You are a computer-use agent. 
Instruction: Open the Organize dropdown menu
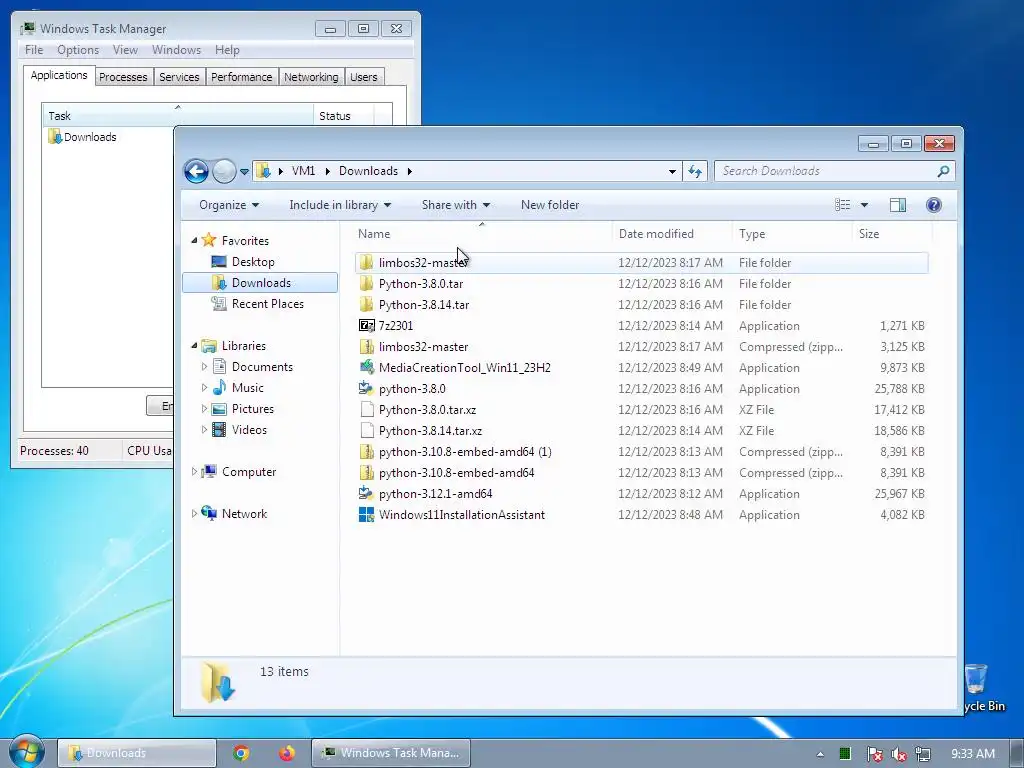229,205
